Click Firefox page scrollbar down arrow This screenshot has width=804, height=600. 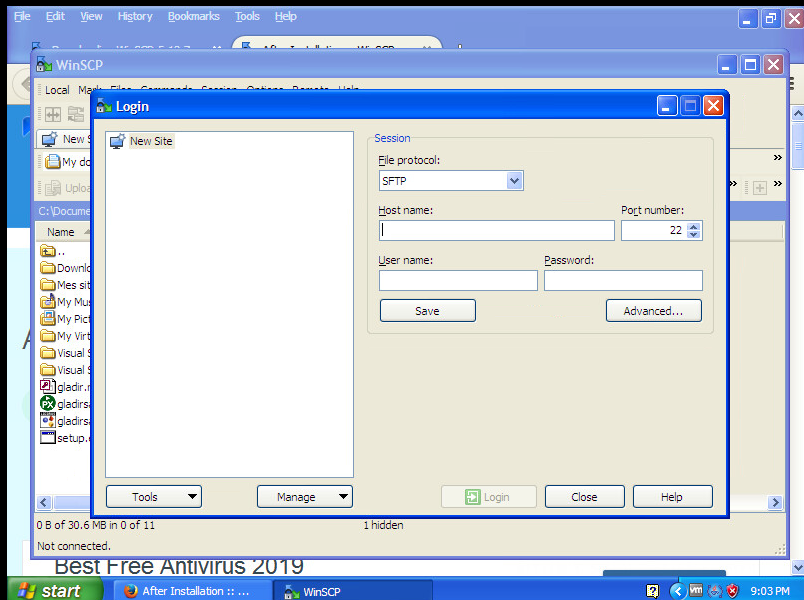(x=797, y=567)
